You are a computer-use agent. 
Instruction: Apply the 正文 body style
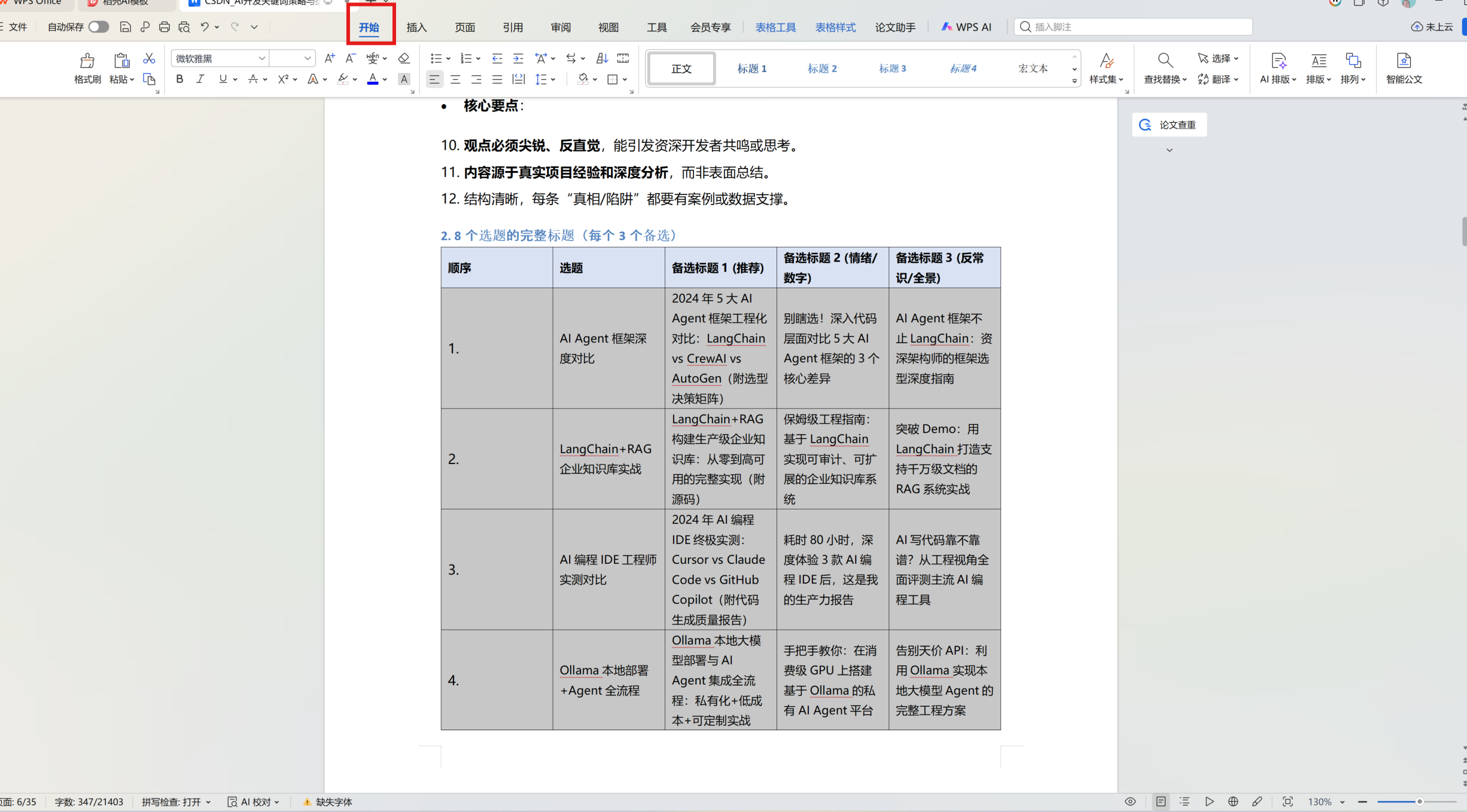point(681,69)
